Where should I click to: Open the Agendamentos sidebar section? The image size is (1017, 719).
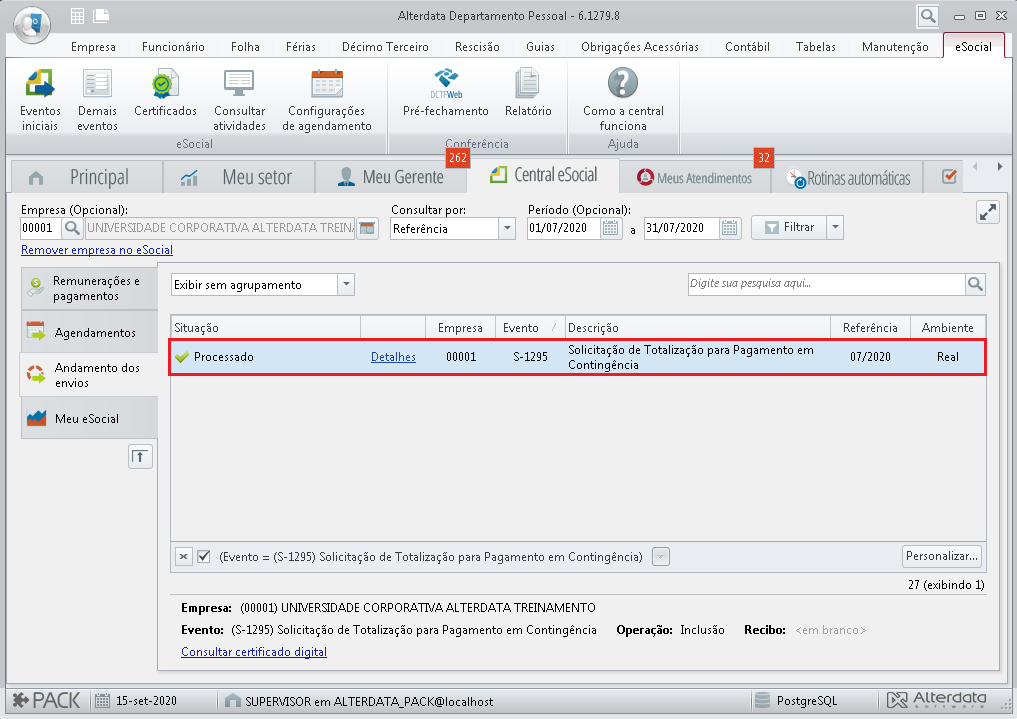(x=90, y=333)
